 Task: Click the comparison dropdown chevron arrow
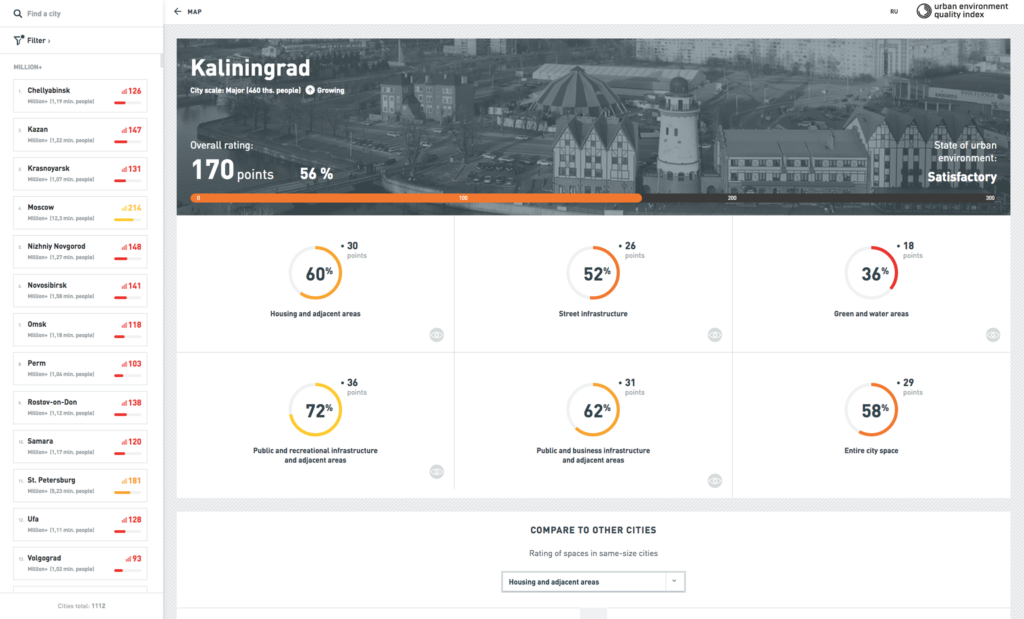click(674, 581)
